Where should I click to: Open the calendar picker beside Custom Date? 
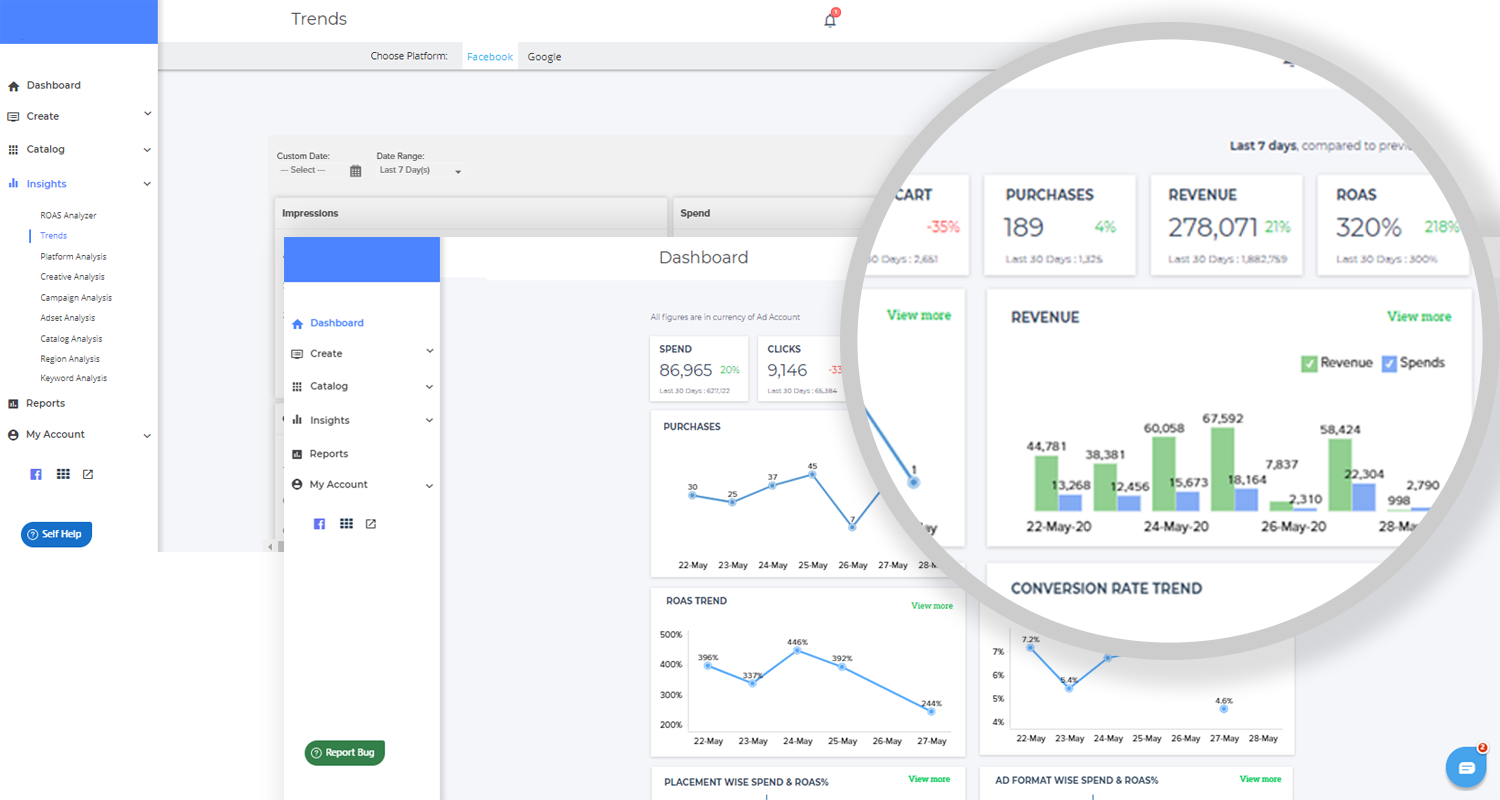[355, 171]
